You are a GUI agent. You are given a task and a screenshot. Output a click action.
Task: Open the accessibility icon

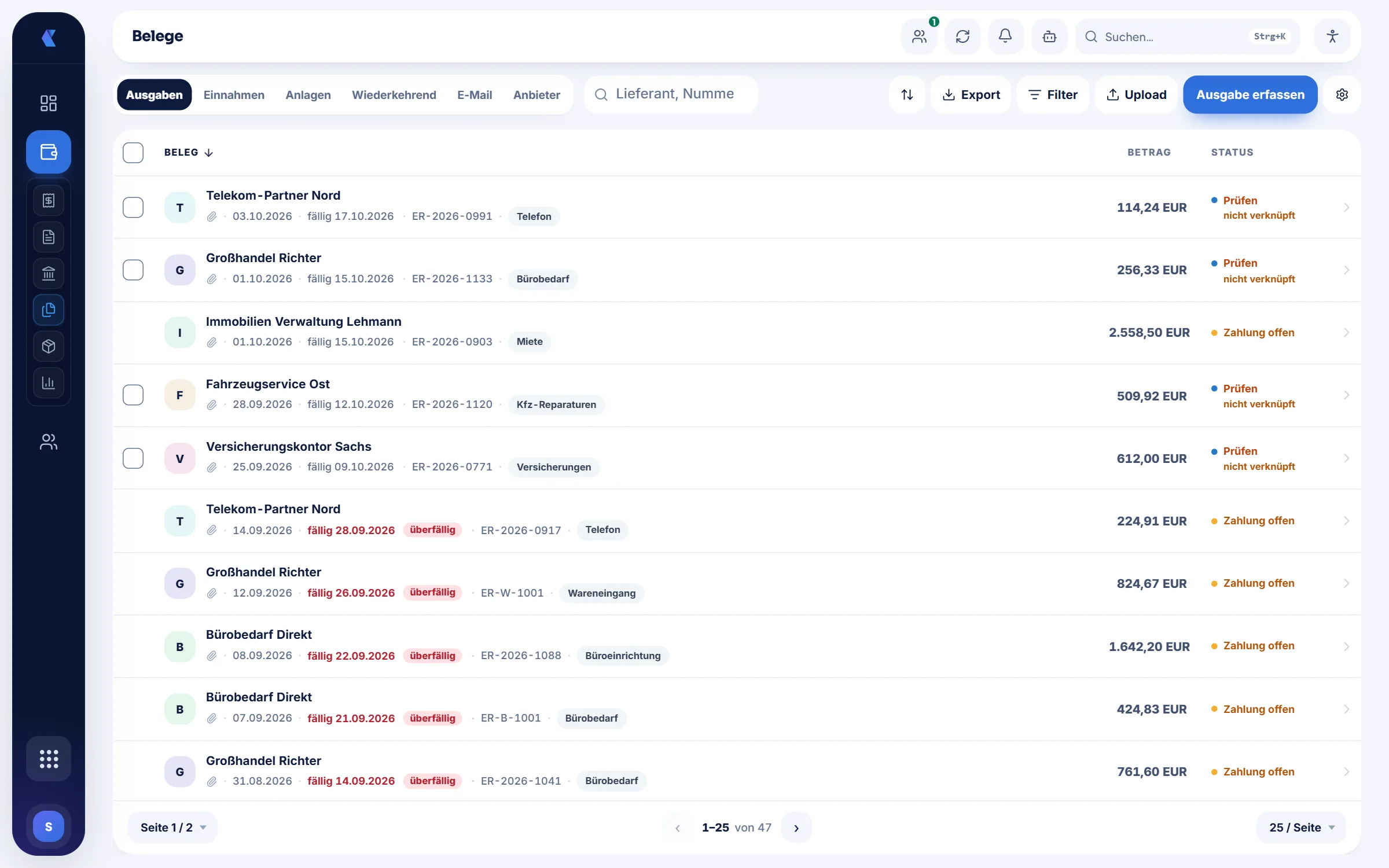(1332, 36)
